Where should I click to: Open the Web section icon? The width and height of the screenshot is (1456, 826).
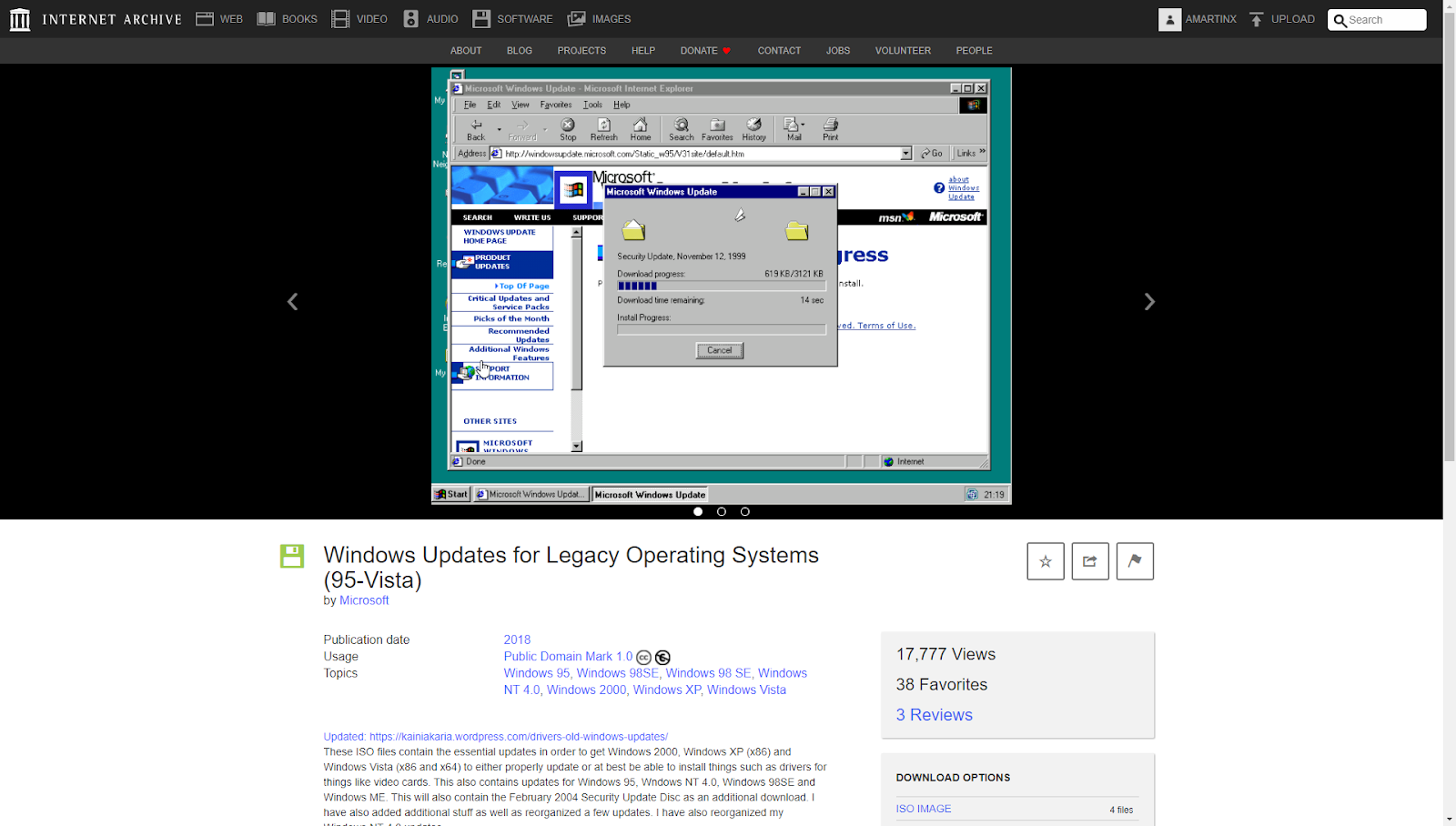[205, 19]
